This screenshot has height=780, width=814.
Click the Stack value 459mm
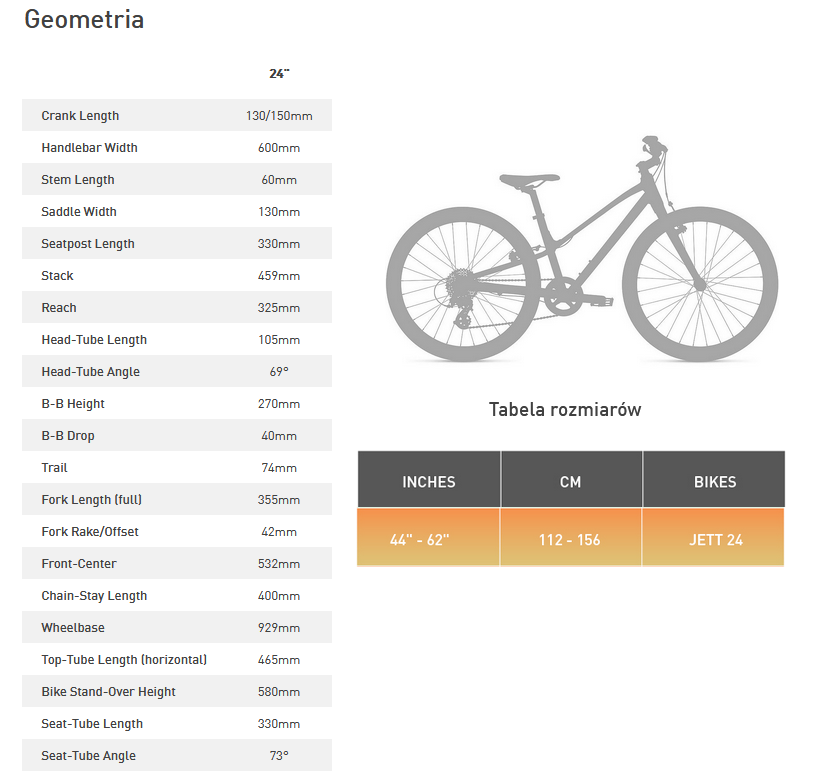coord(279,276)
